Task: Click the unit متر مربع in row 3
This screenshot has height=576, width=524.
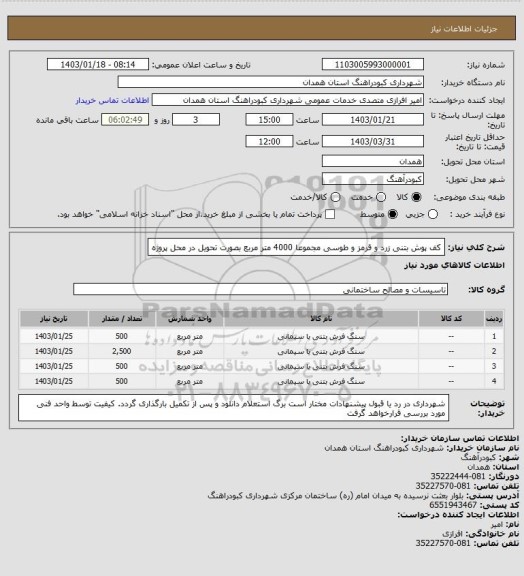Action: (x=190, y=367)
